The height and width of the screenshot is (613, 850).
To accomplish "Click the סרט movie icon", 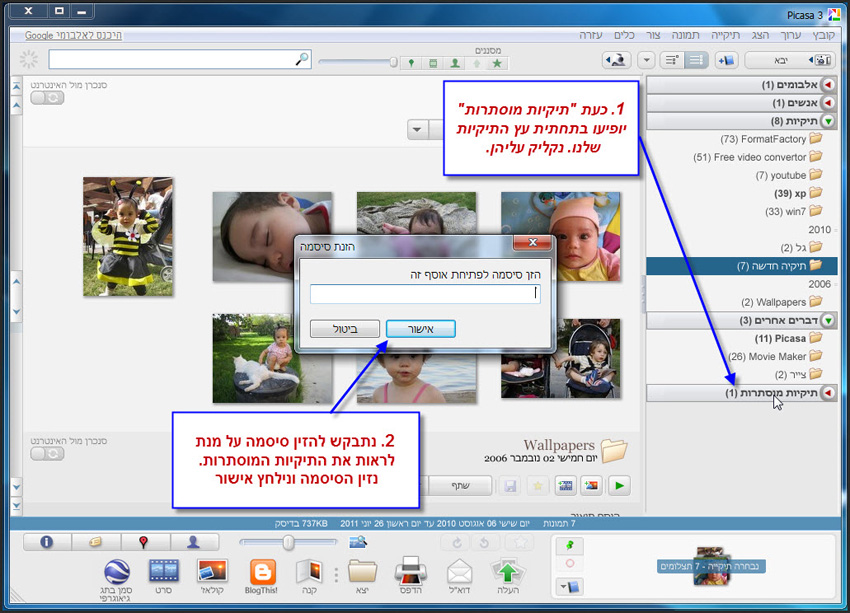I will coord(164,577).
